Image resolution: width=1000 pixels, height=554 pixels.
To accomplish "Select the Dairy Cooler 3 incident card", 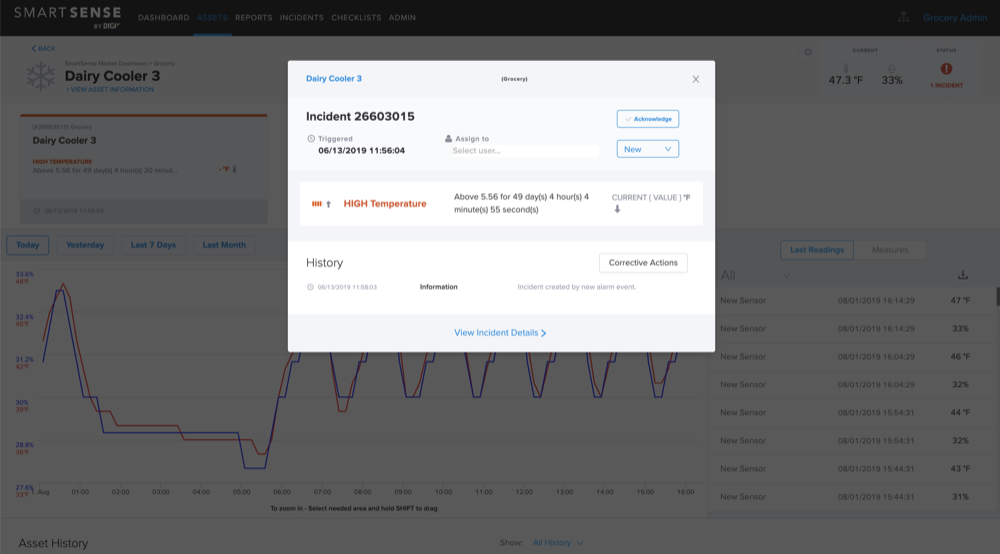I will 143,169.
